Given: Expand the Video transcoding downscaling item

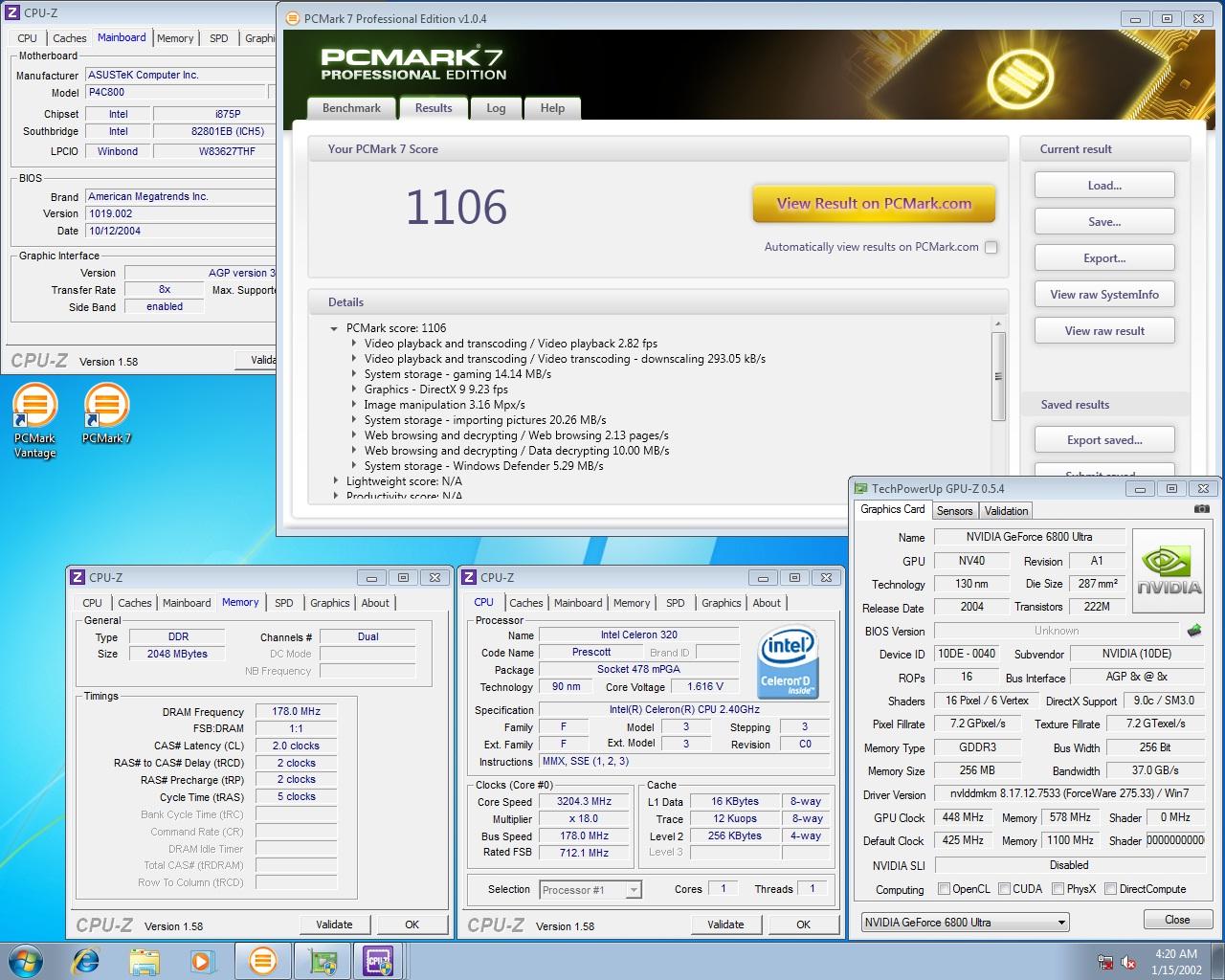Looking at the screenshot, I should click(353, 359).
